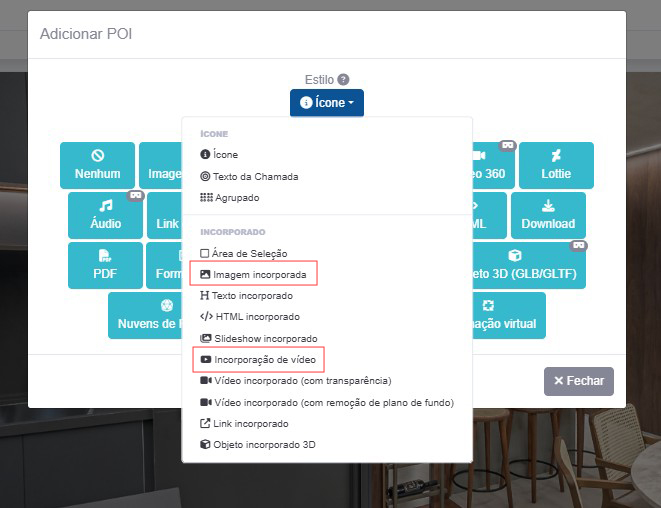The image size is (661, 508).
Task: Choose Texto da Chamada menu option
Action: click(255, 177)
